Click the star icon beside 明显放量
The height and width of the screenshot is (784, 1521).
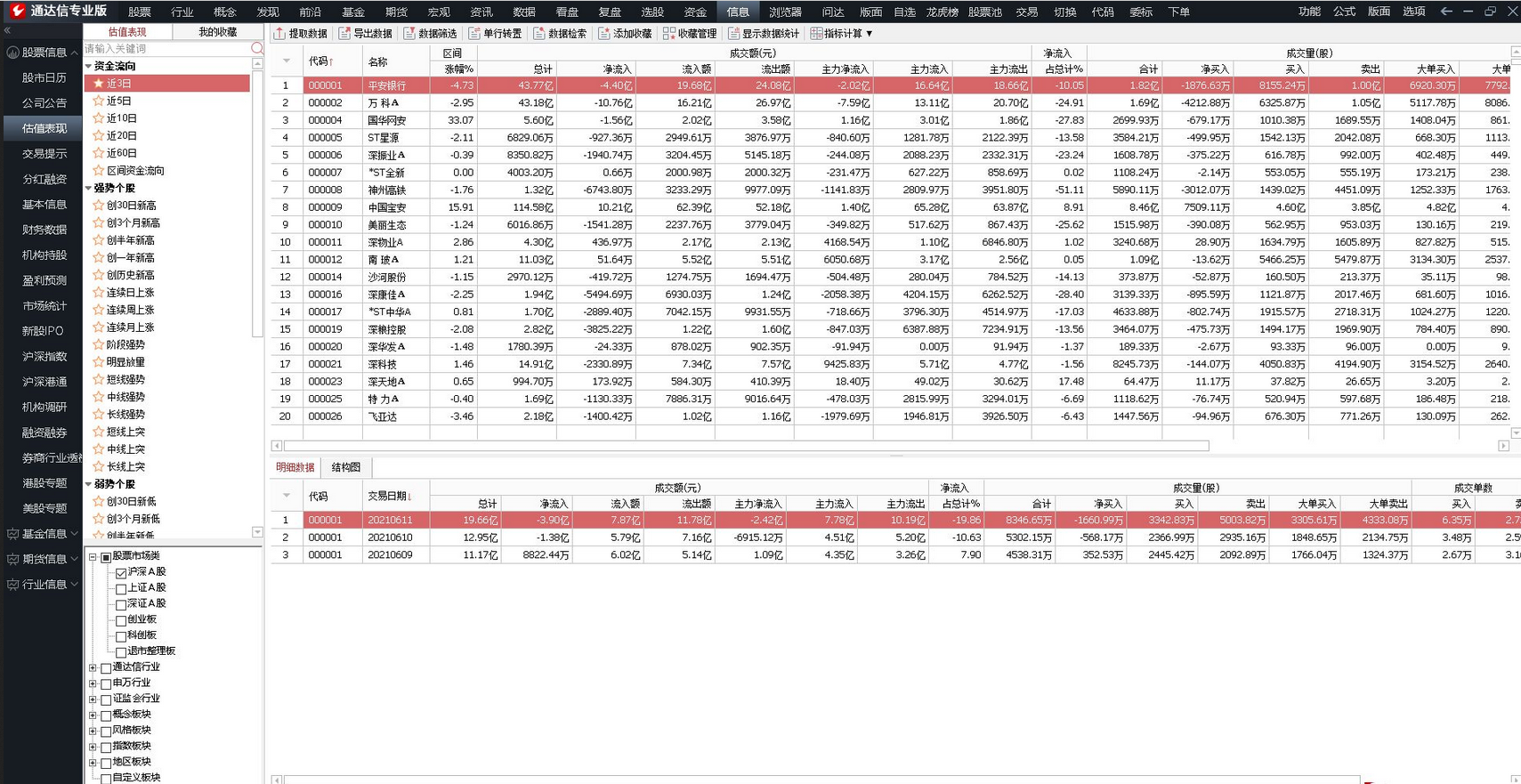click(x=99, y=362)
